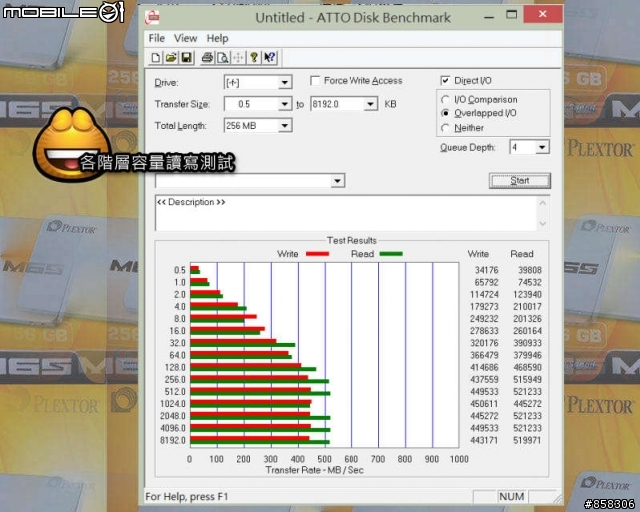Click the 128.0 row read value 468590
This screenshot has width=640, height=512.
coord(527,367)
